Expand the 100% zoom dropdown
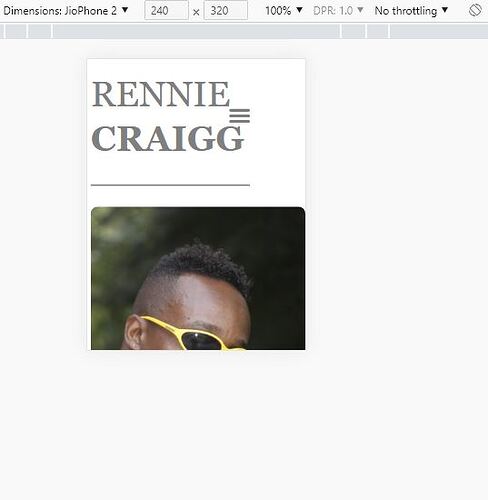The image size is (488, 500). 284,11
